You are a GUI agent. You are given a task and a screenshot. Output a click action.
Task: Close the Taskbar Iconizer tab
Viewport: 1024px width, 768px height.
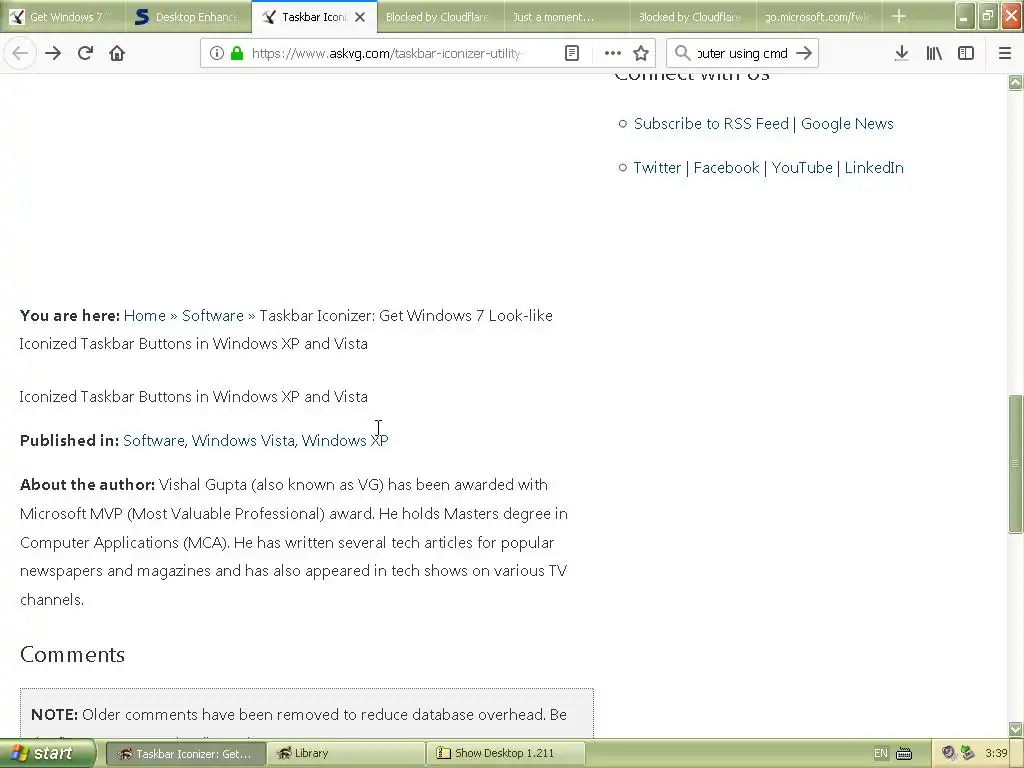[360, 17]
